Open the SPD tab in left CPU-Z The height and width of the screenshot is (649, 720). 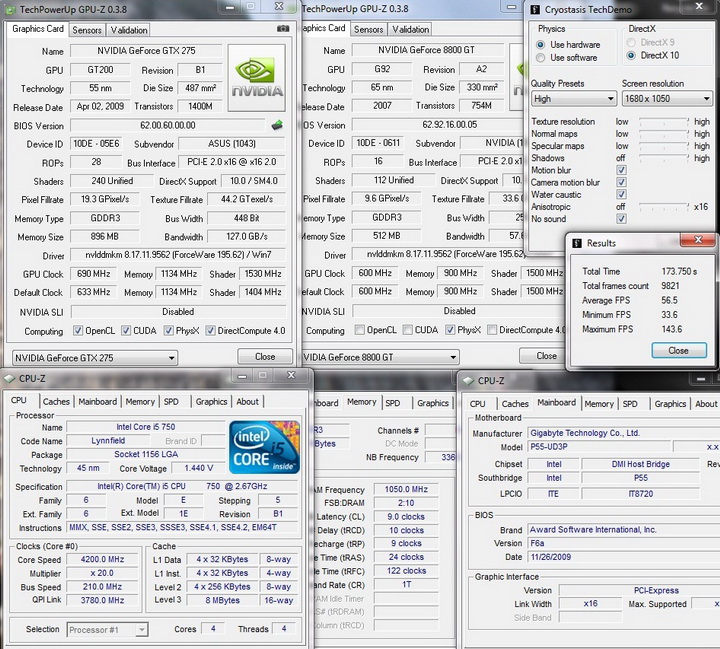pyautogui.click(x=171, y=401)
